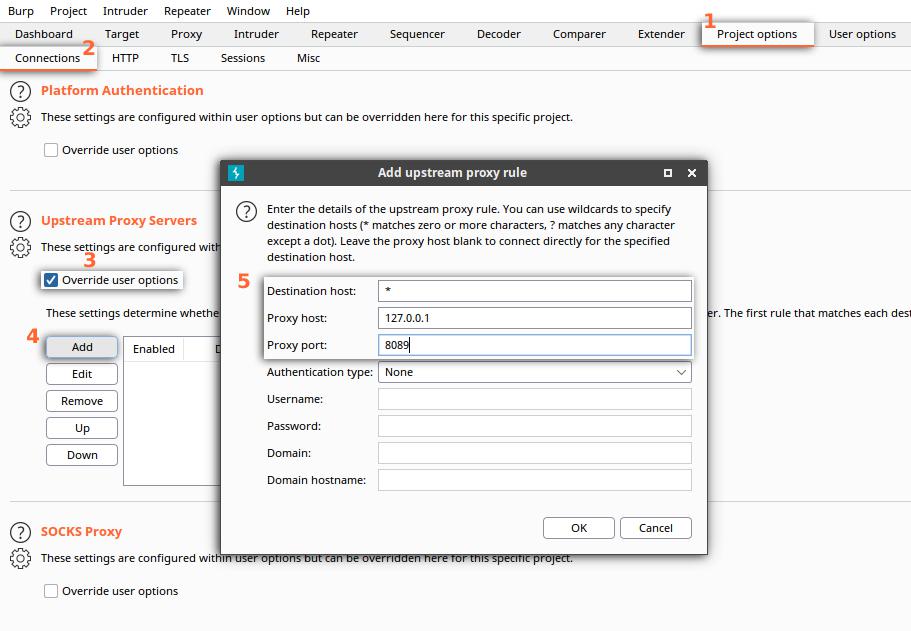The height and width of the screenshot is (631, 911).
Task: Open help for SOCKS Proxy section
Action: pos(20,532)
